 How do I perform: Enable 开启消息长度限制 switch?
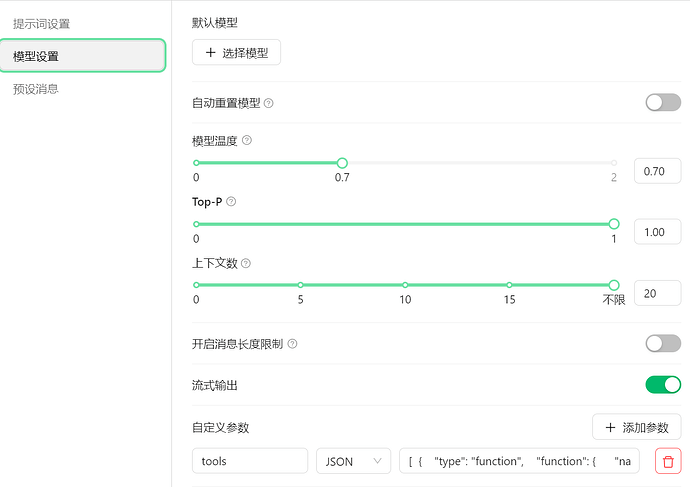663,343
